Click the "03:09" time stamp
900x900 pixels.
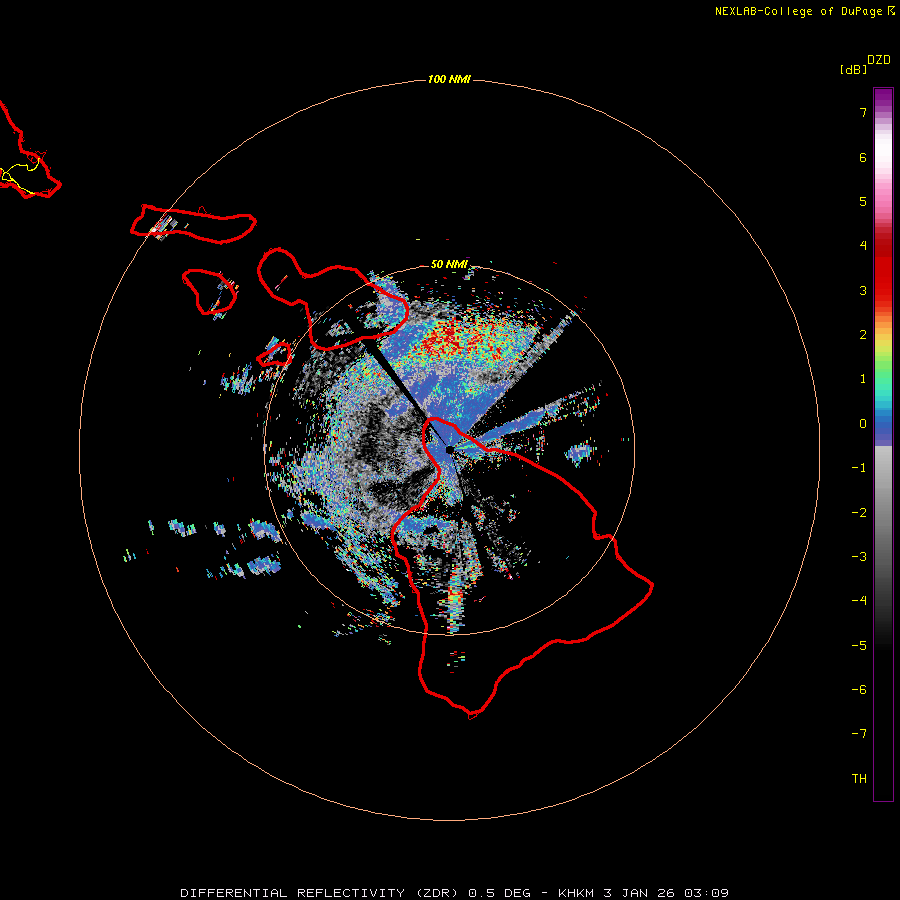point(707,893)
